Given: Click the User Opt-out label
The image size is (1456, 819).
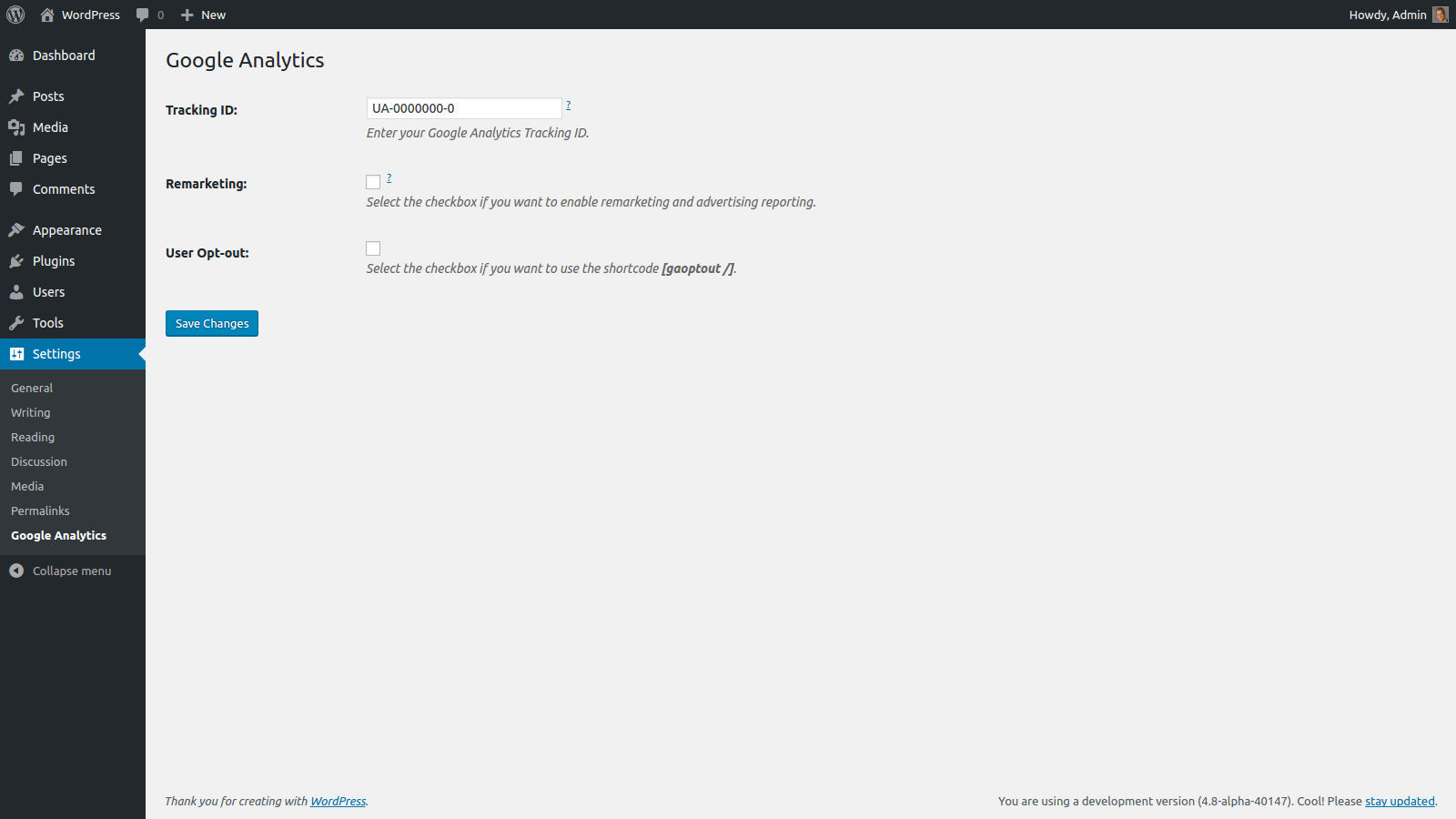Looking at the screenshot, I should coord(207,253).
